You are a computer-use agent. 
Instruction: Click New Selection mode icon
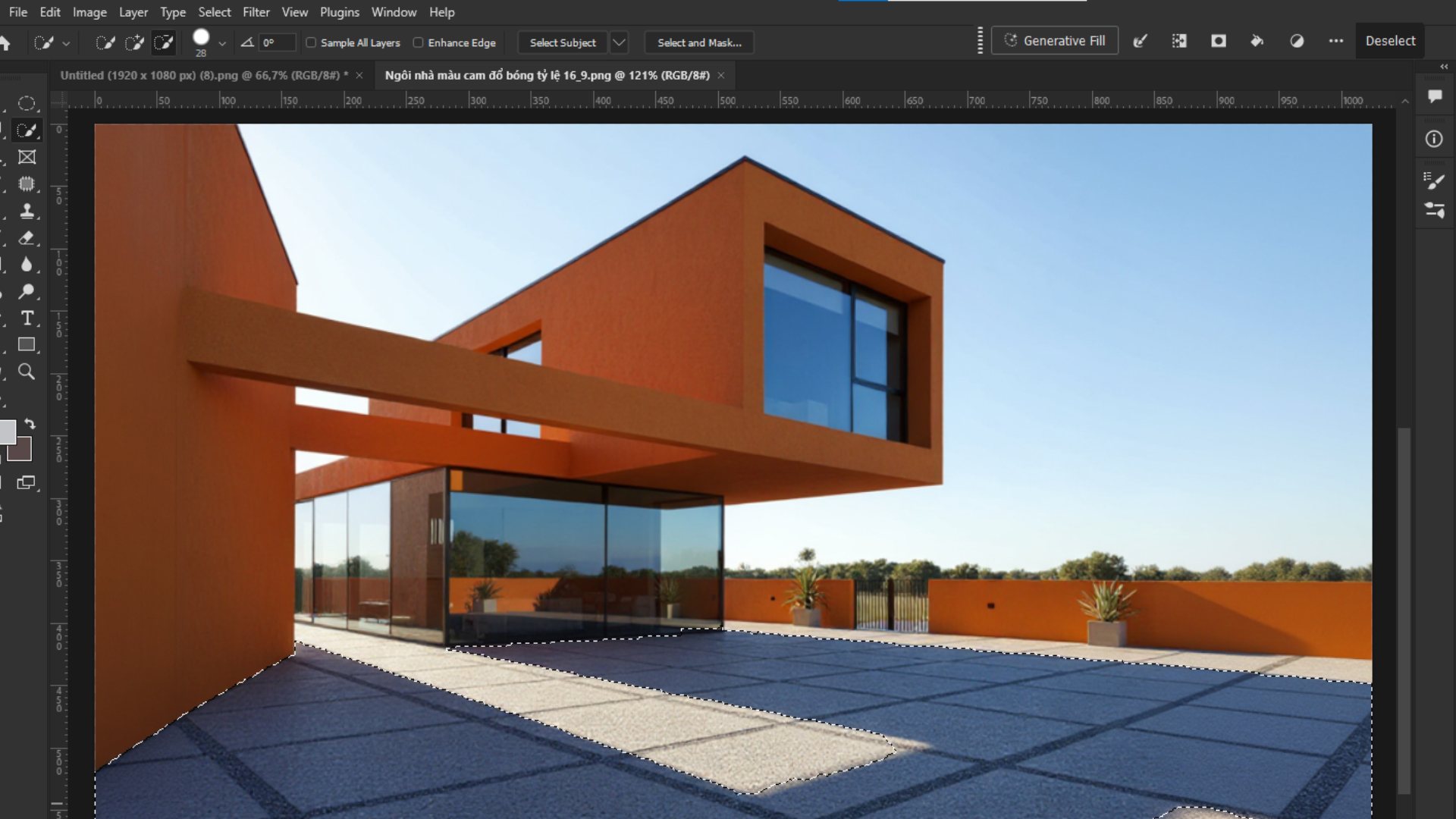click(x=105, y=42)
